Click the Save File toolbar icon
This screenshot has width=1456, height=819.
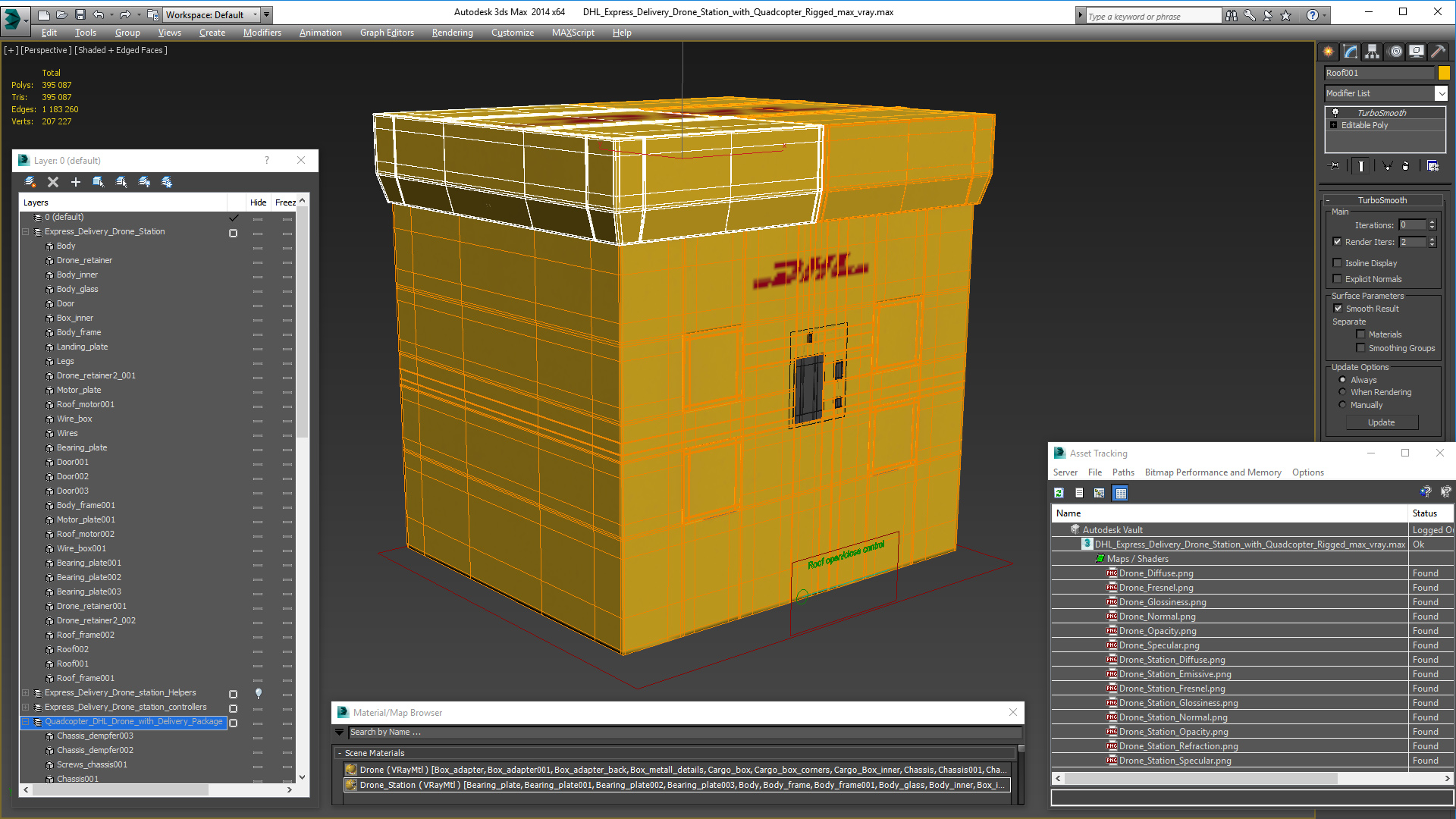pyautogui.click(x=80, y=14)
